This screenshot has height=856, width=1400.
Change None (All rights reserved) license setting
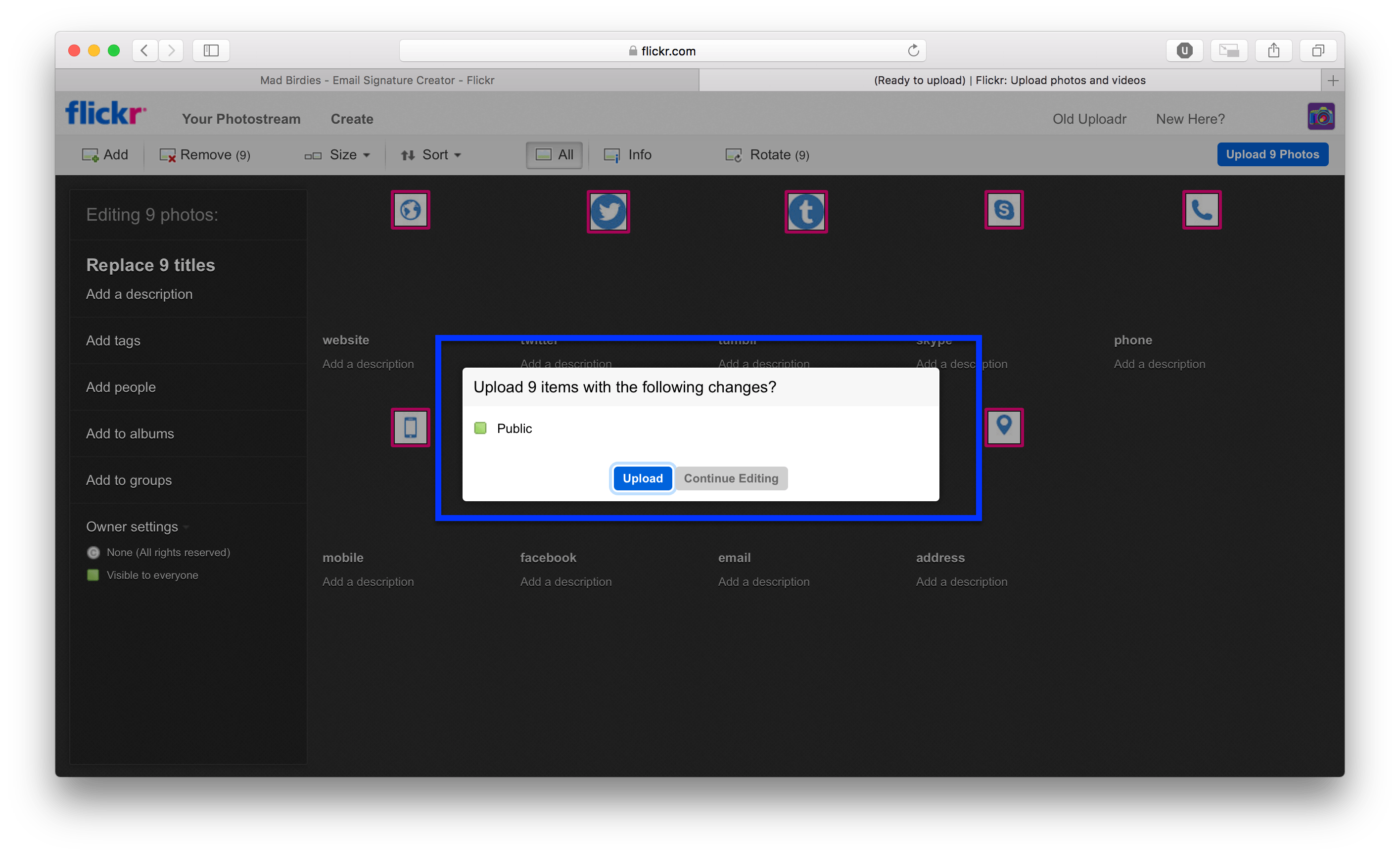coord(158,553)
